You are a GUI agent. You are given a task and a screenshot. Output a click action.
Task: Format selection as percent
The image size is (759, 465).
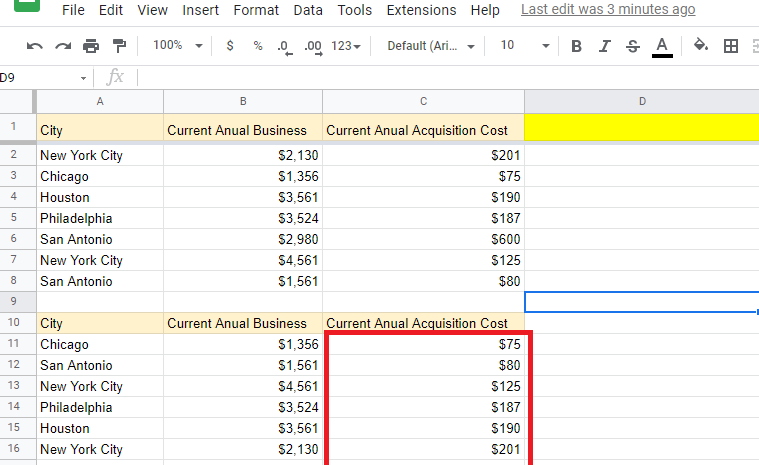(258, 46)
